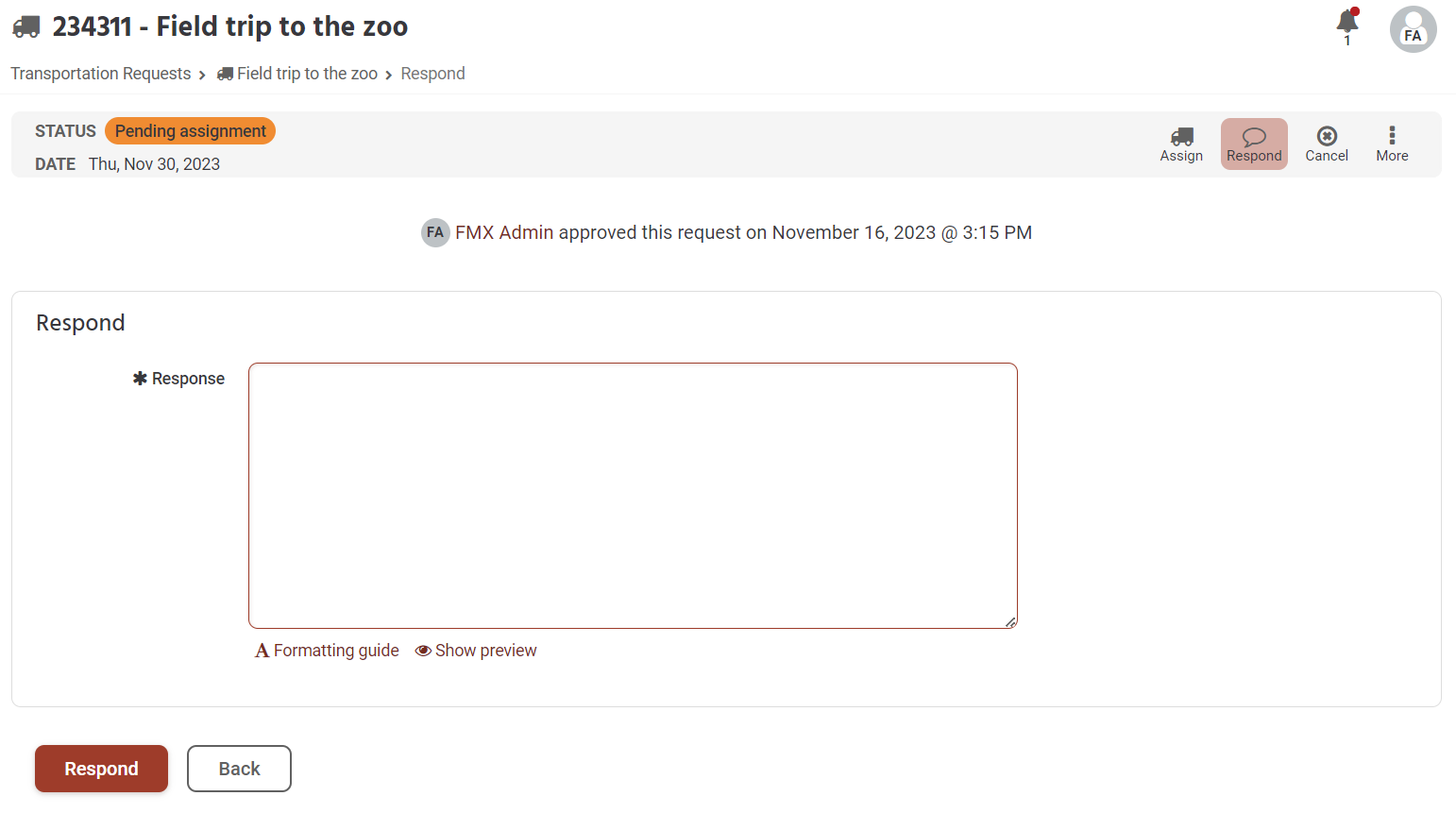The height and width of the screenshot is (813, 1456).
Task: Click the FMX Admin name in approval
Action: (x=504, y=232)
